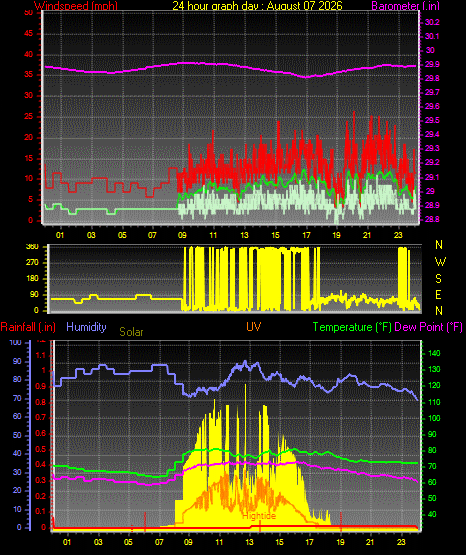Click hour label '19' under the rainfall graph
Screen dimensions: 466x555
coord(340,542)
